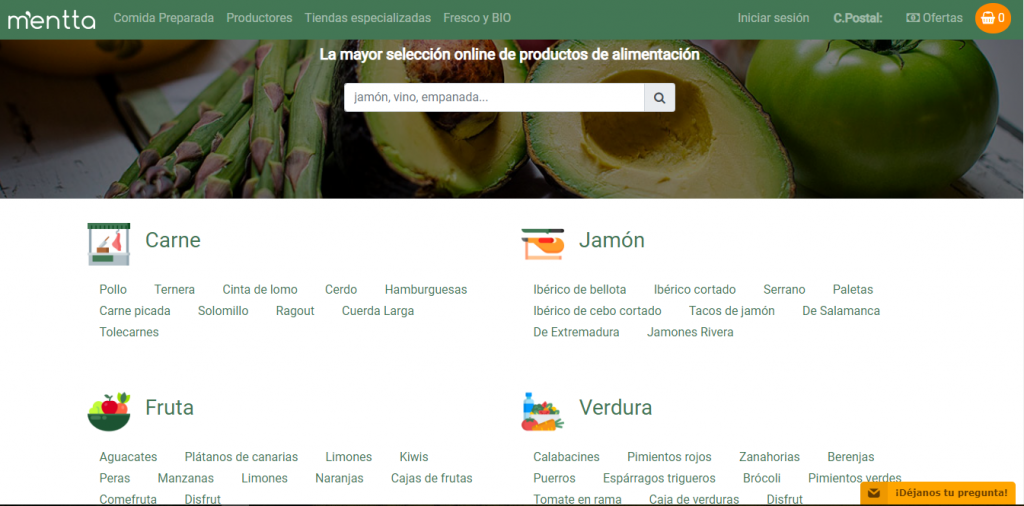
Task: Click the Carne butcher stall icon
Action: [x=108, y=243]
